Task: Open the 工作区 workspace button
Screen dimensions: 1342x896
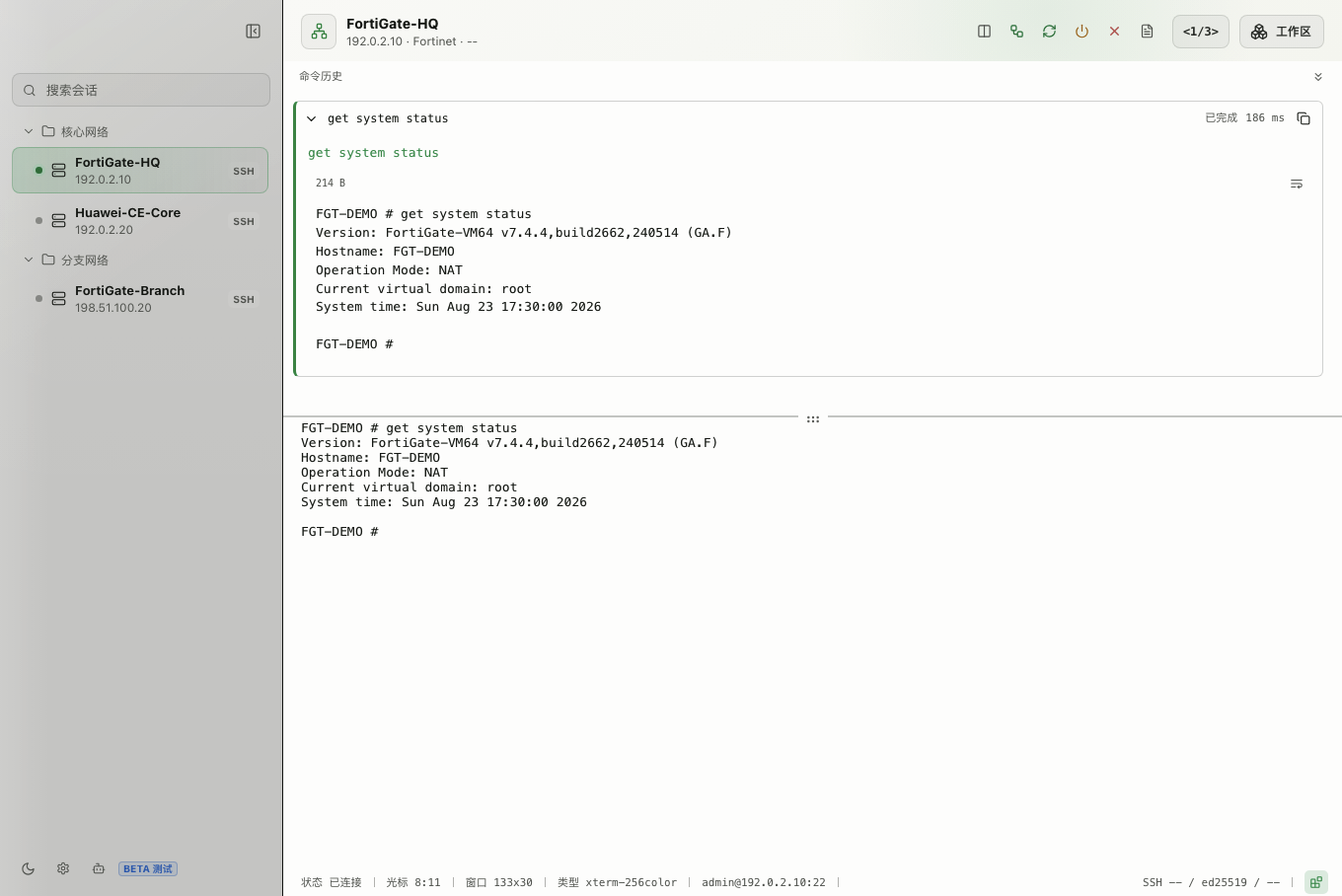Action: 1282,32
